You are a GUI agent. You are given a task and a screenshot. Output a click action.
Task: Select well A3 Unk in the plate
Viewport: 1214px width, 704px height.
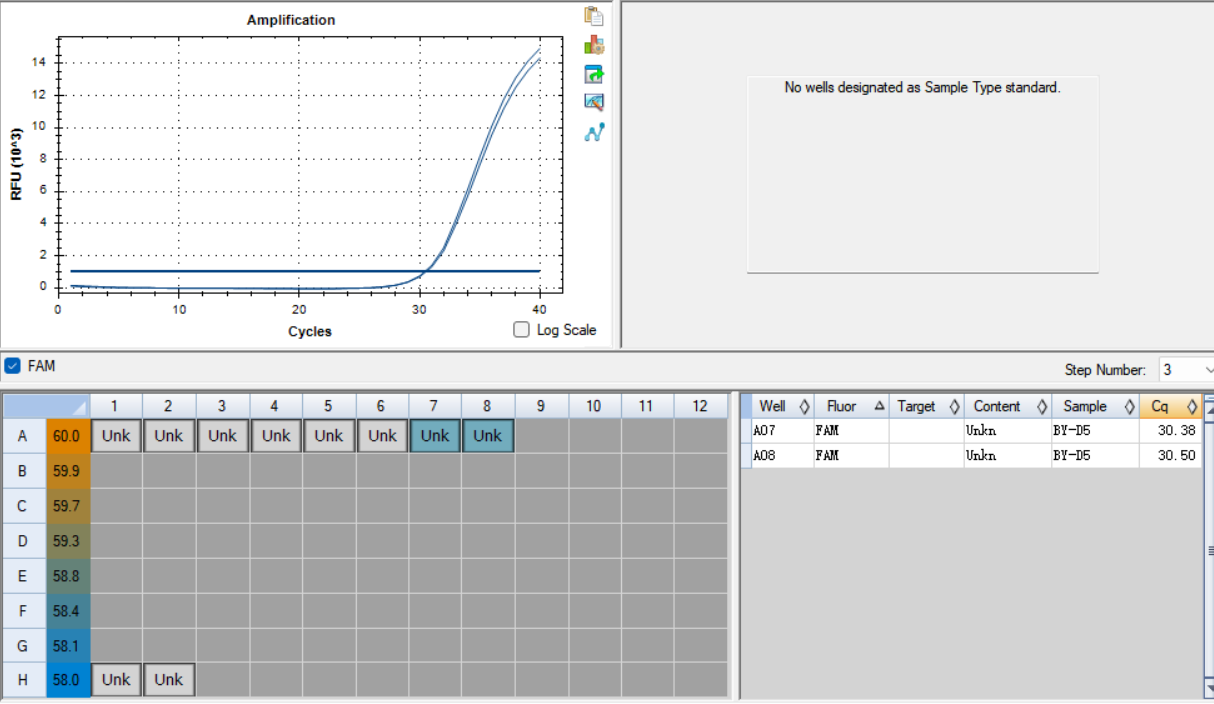click(x=222, y=435)
